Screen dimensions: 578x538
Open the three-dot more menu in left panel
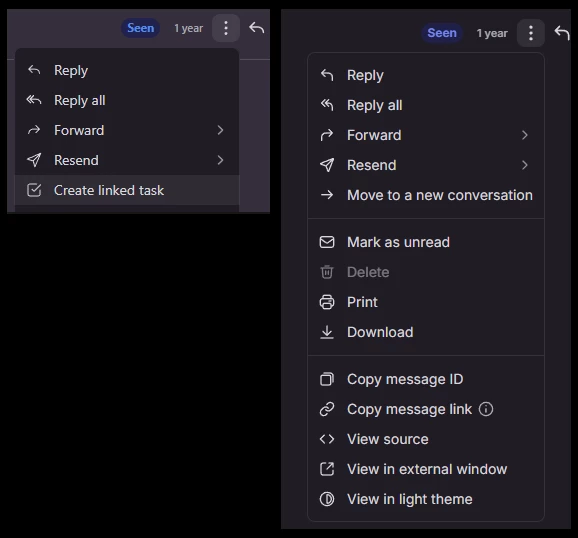pos(226,28)
